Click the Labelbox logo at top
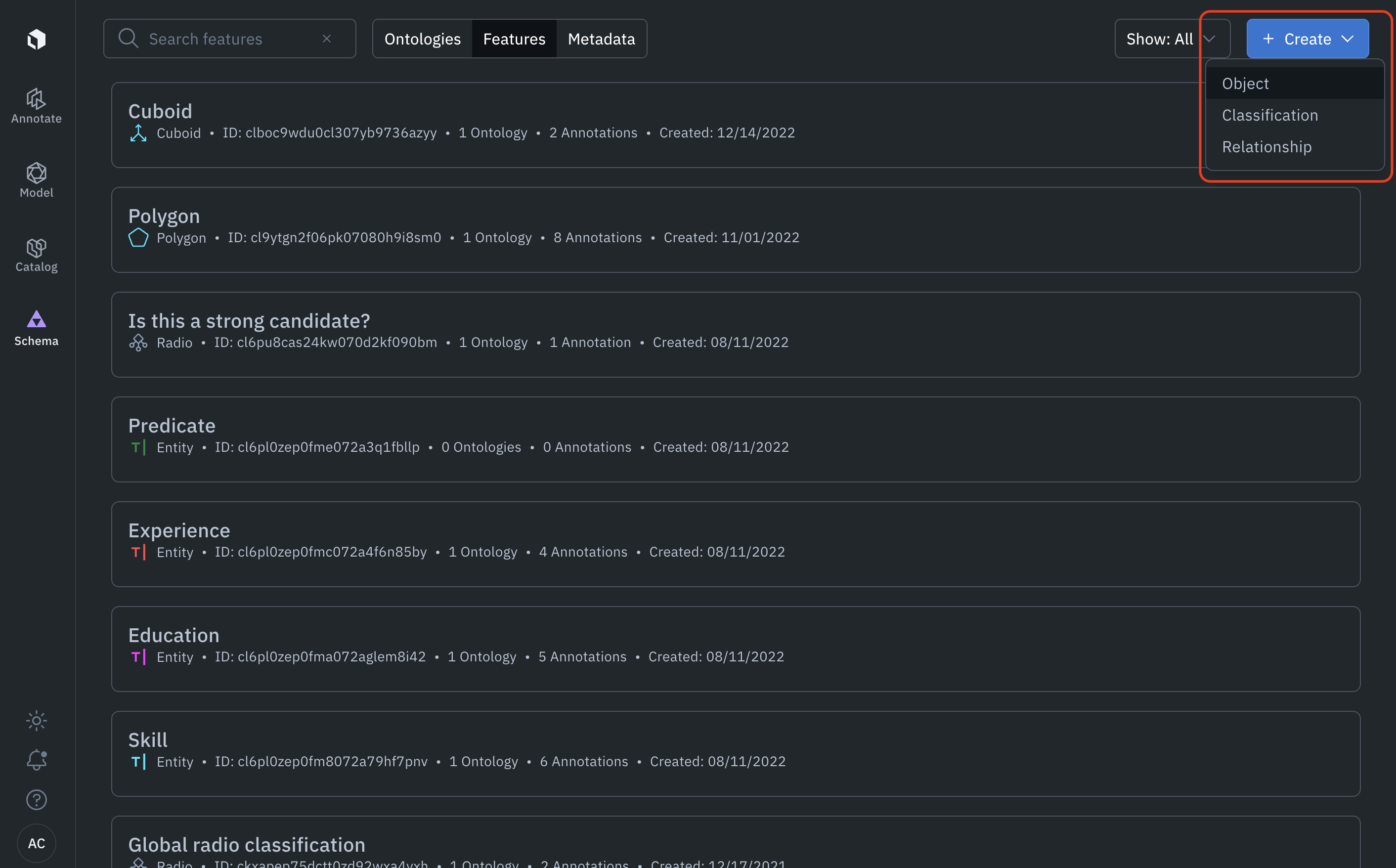The image size is (1396, 868). 36,39
